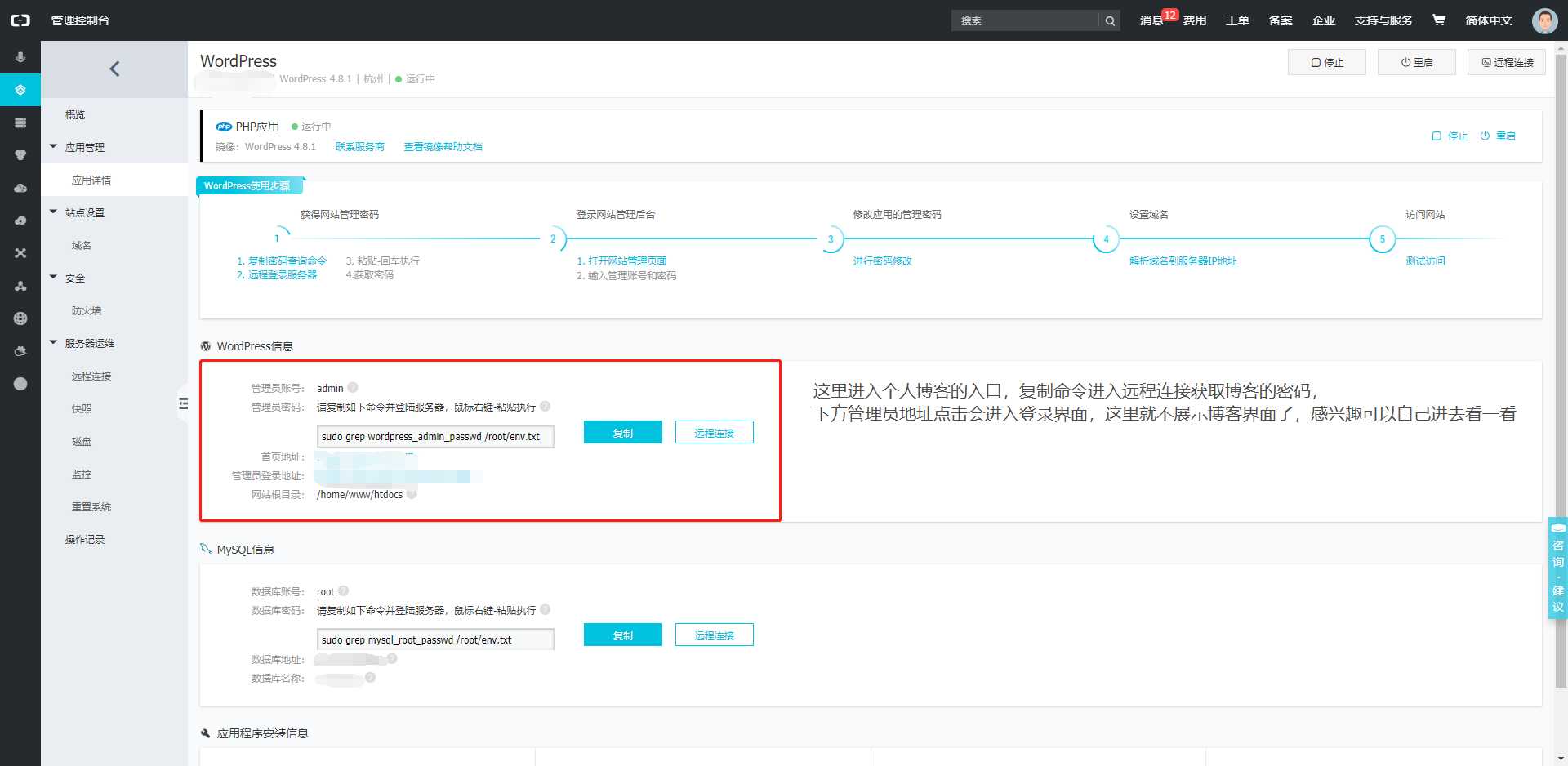Select 应用详情 in the side menu
The image size is (1568, 766).
114,180
